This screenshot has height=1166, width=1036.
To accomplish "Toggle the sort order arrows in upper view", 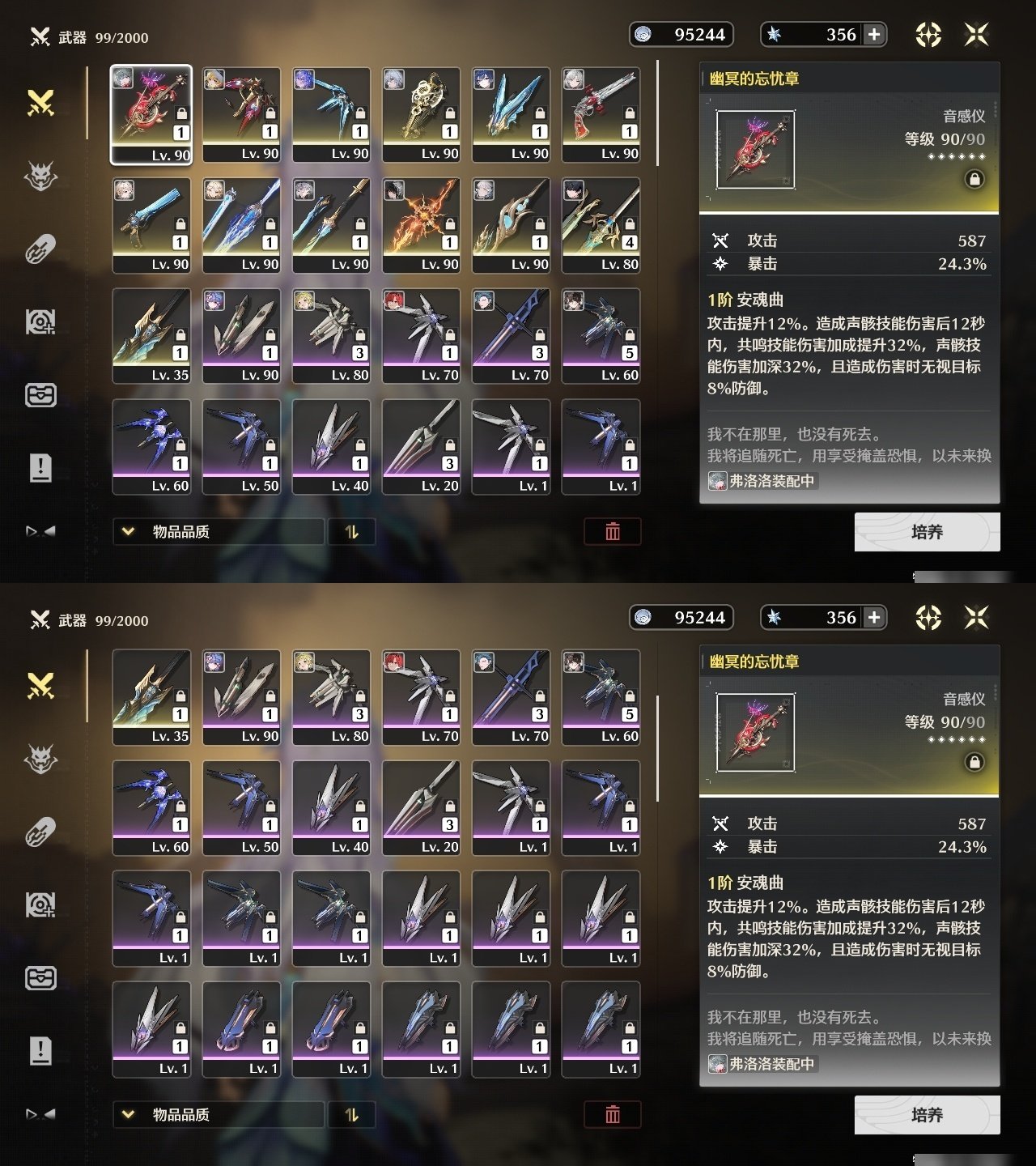I will pyautogui.click(x=351, y=531).
